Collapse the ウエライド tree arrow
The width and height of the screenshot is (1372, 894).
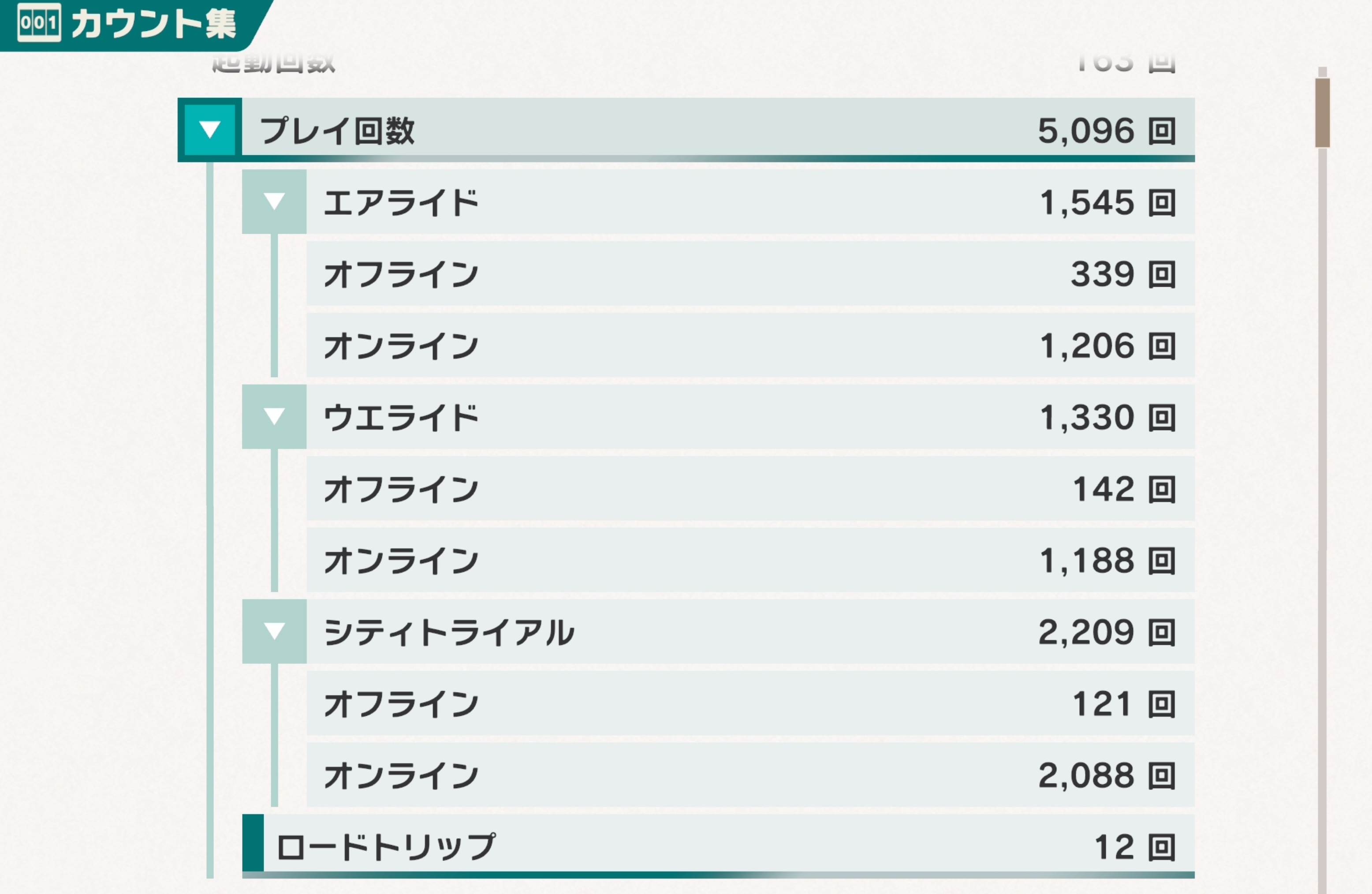(x=274, y=416)
